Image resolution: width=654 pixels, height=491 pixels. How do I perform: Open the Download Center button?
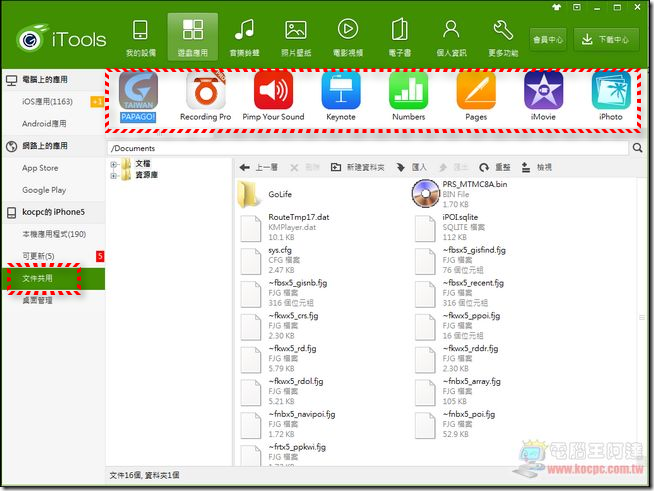click(606, 40)
